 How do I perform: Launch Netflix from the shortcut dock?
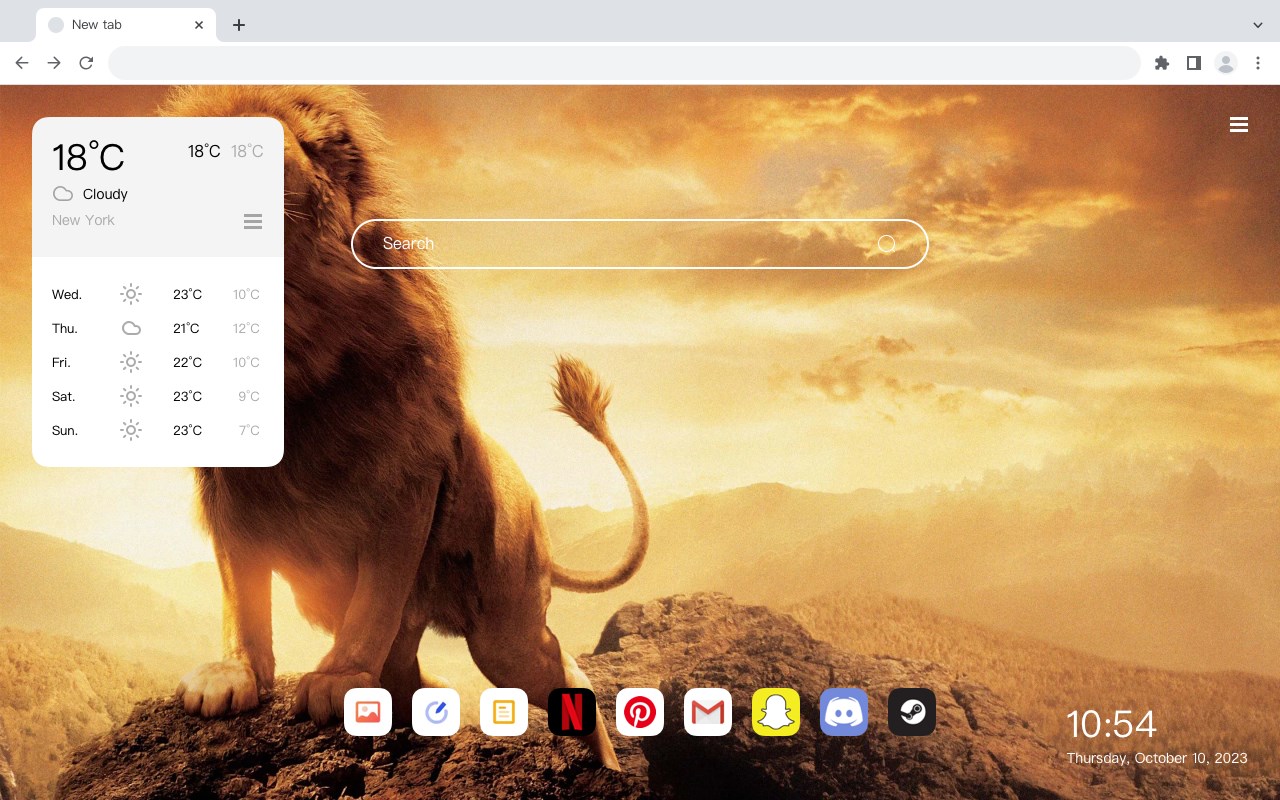572,712
